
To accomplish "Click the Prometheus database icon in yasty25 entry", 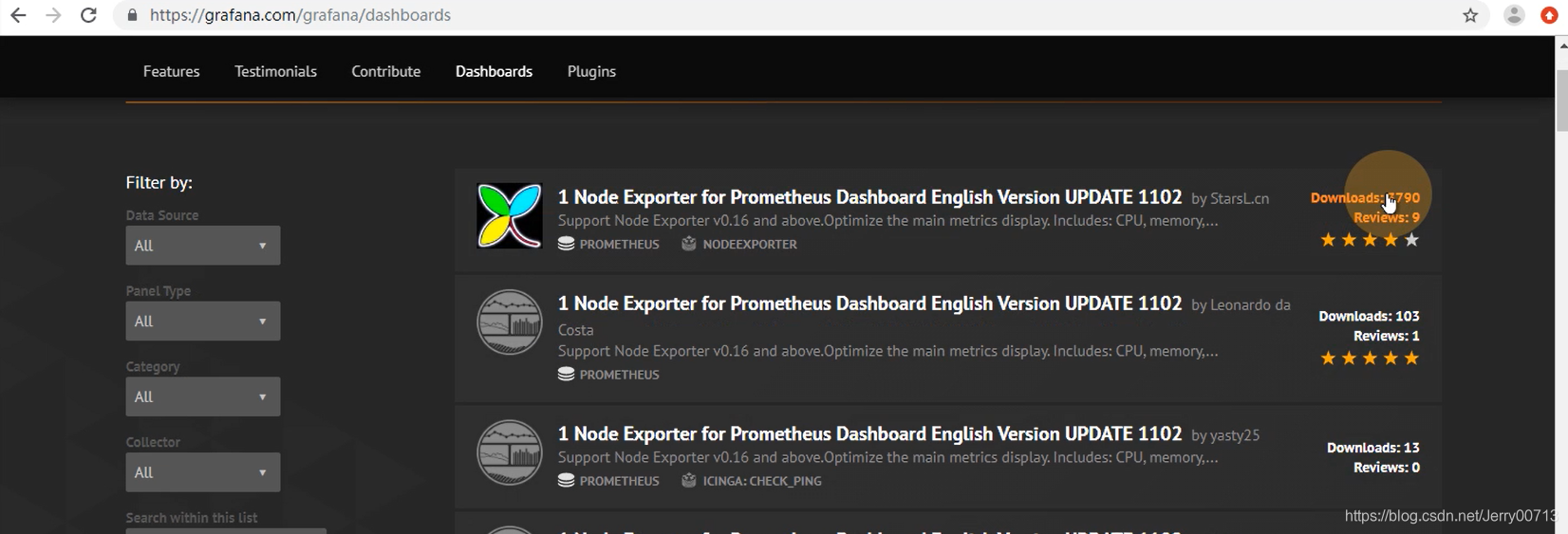I will (x=566, y=481).
